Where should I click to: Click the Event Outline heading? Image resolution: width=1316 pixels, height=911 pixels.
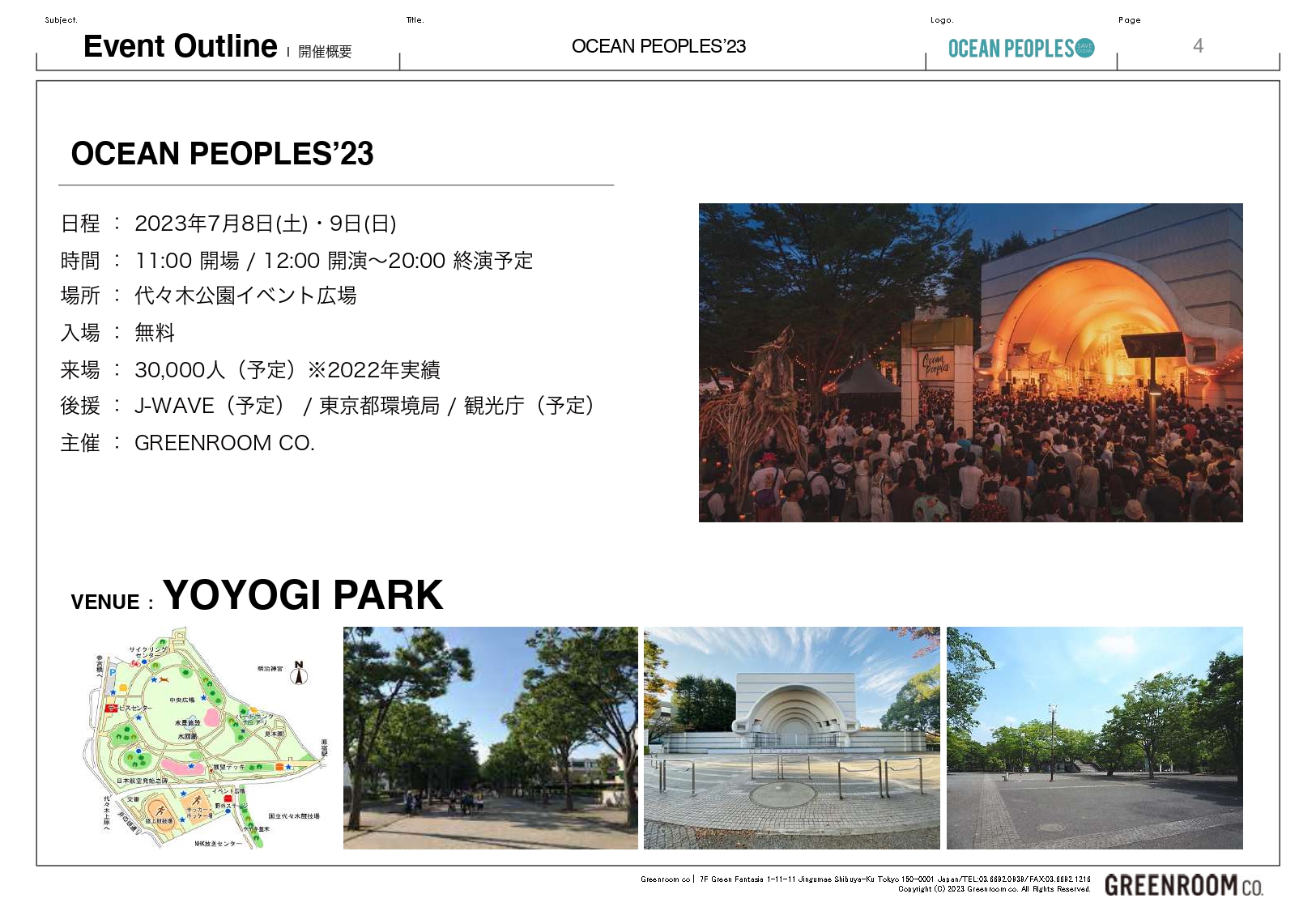tap(180, 46)
